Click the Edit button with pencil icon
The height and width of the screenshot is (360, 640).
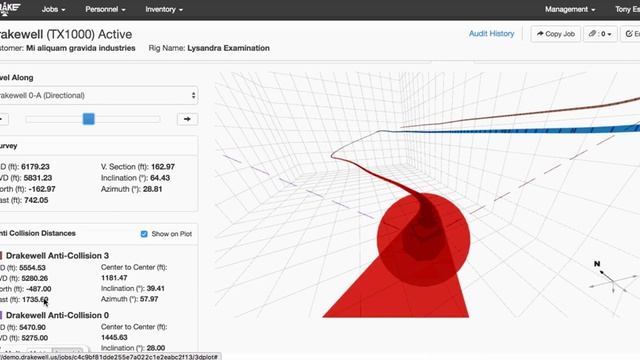pyautogui.click(x=631, y=34)
